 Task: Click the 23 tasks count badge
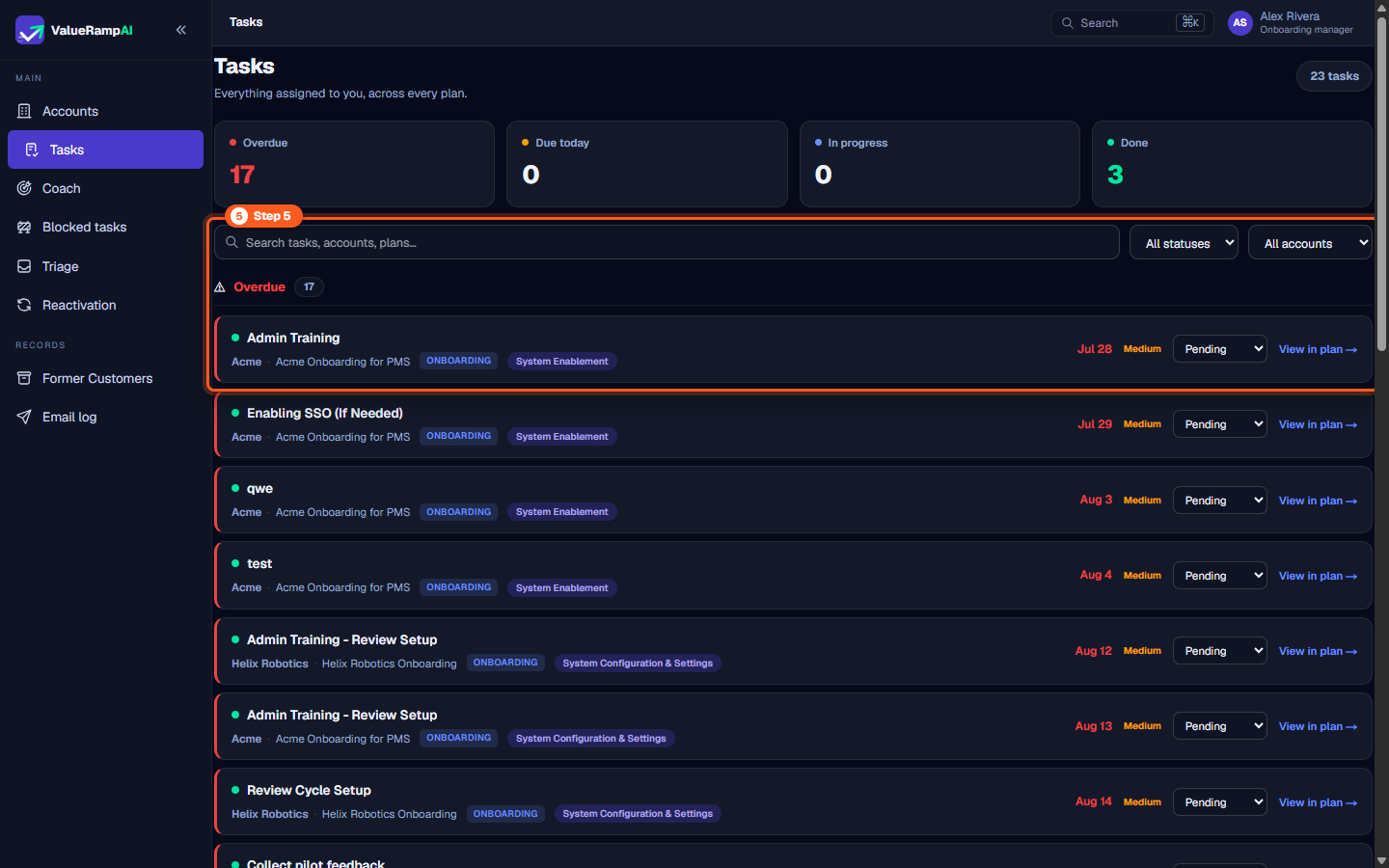coord(1334,76)
